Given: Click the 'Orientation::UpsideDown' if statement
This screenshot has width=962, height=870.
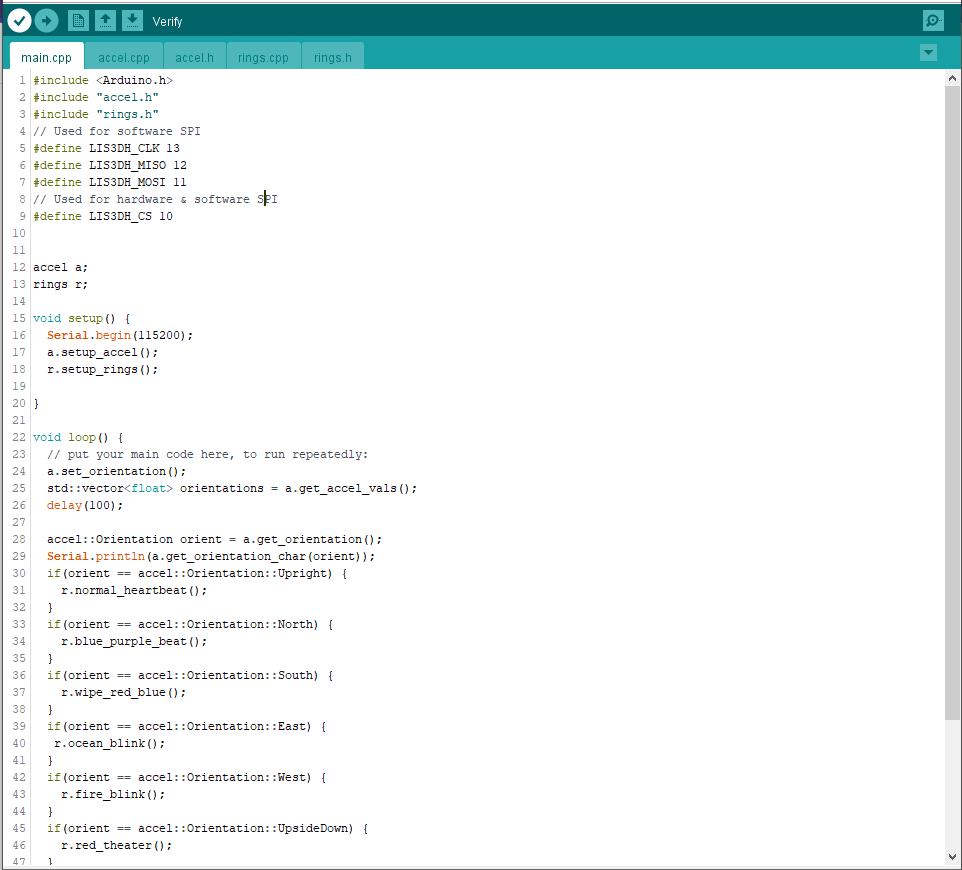Looking at the screenshot, I should tap(207, 828).
